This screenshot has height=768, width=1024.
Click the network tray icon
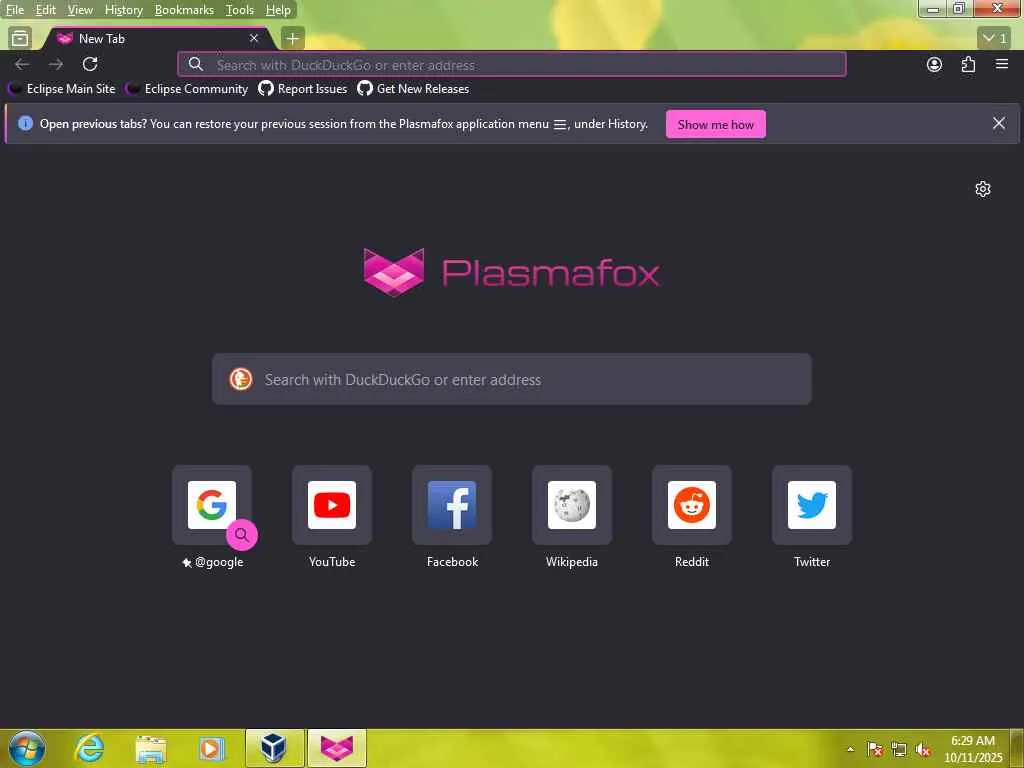pyautogui.click(x=899, y=750)
